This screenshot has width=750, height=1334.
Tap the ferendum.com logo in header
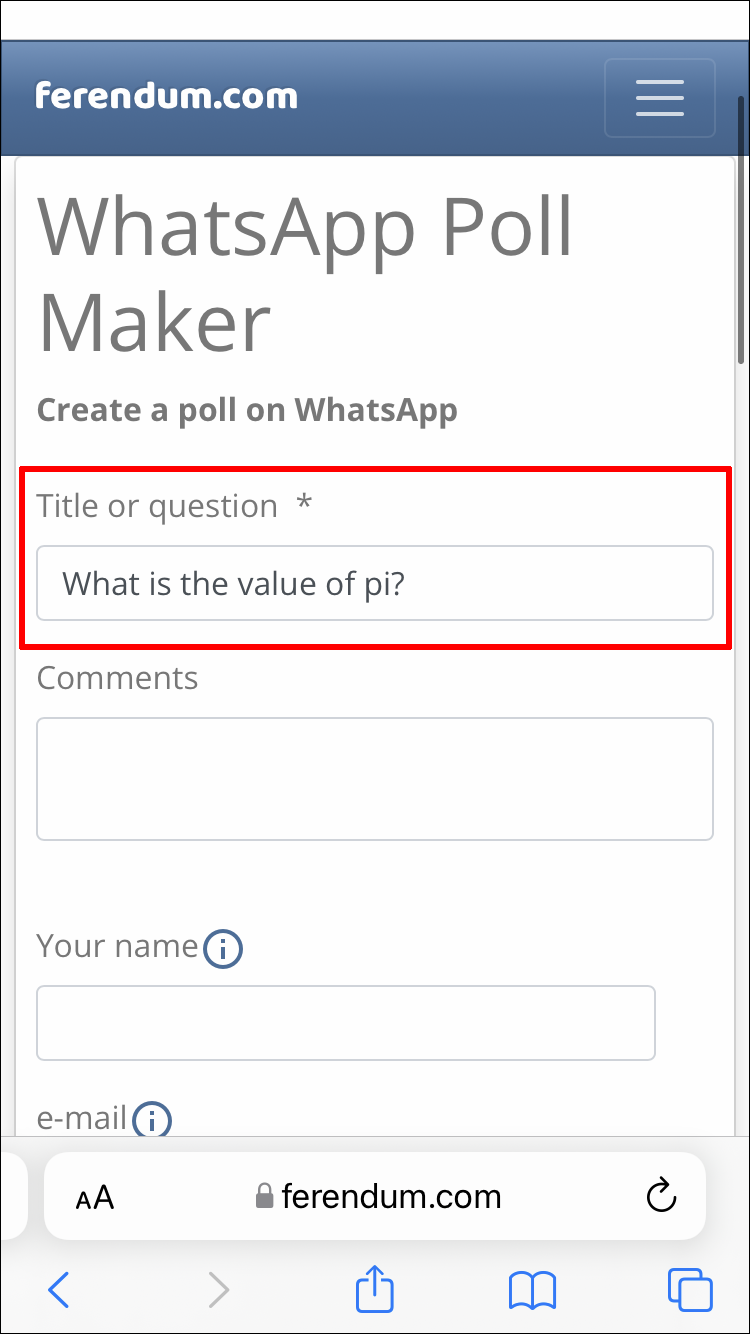[x=166, y=96]
